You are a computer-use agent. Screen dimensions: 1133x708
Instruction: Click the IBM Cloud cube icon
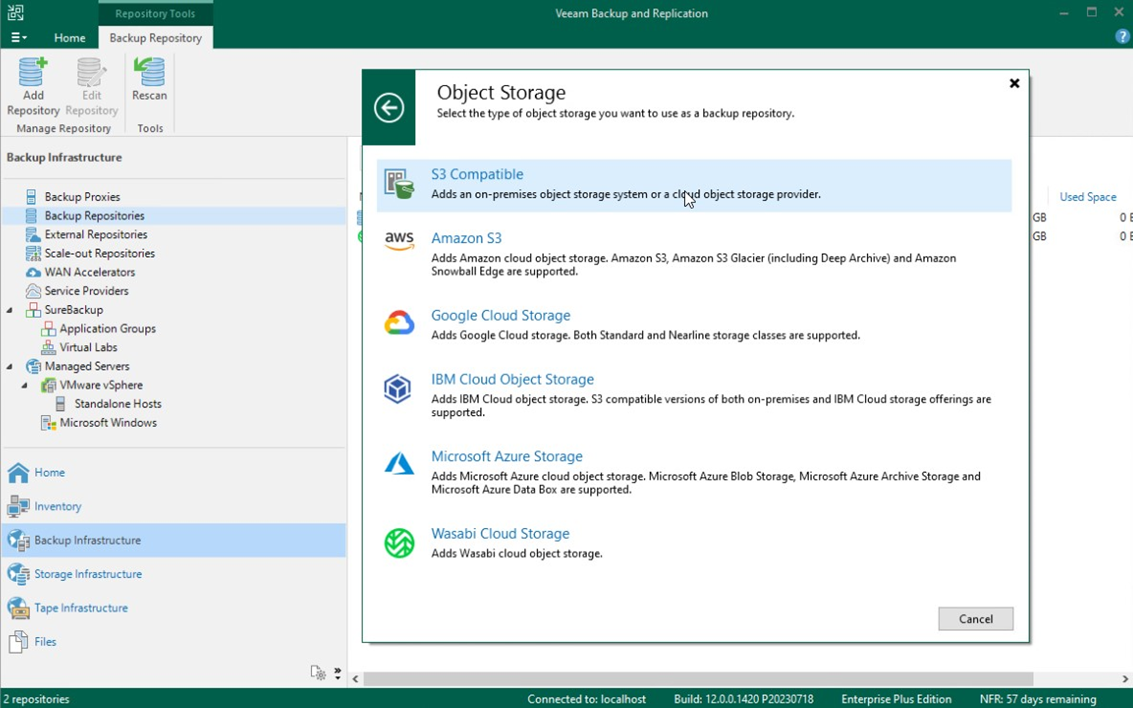pos(397,389)
